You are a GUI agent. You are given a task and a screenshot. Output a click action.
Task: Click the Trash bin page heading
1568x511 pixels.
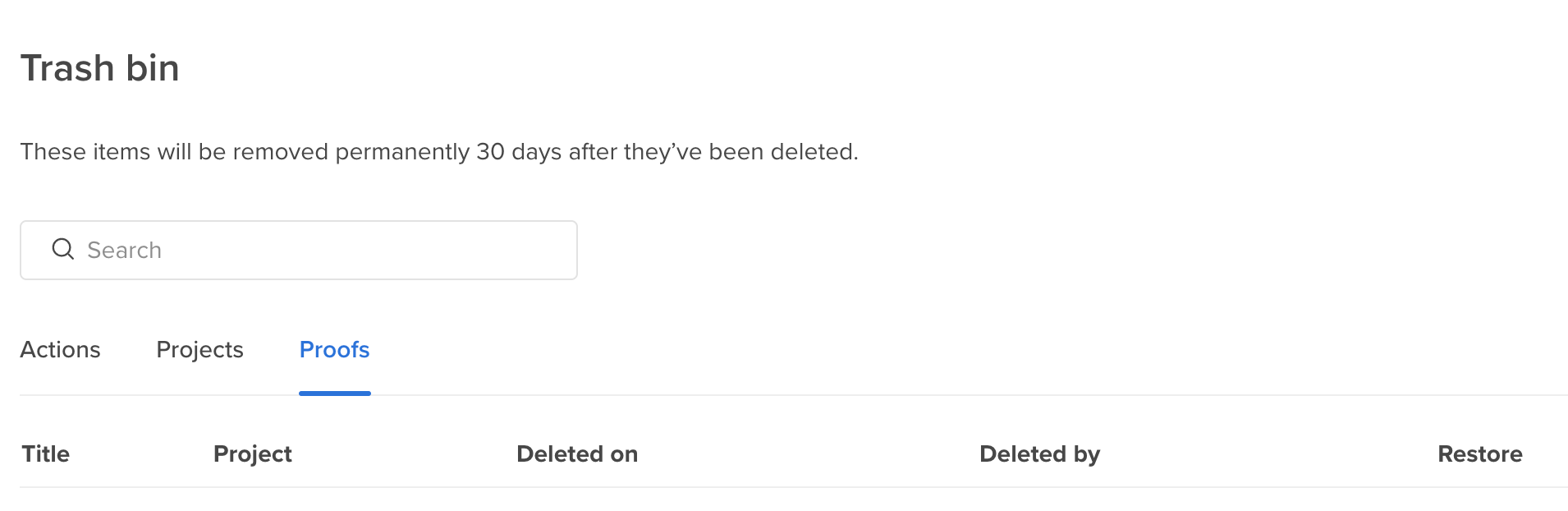click(99, 68)
